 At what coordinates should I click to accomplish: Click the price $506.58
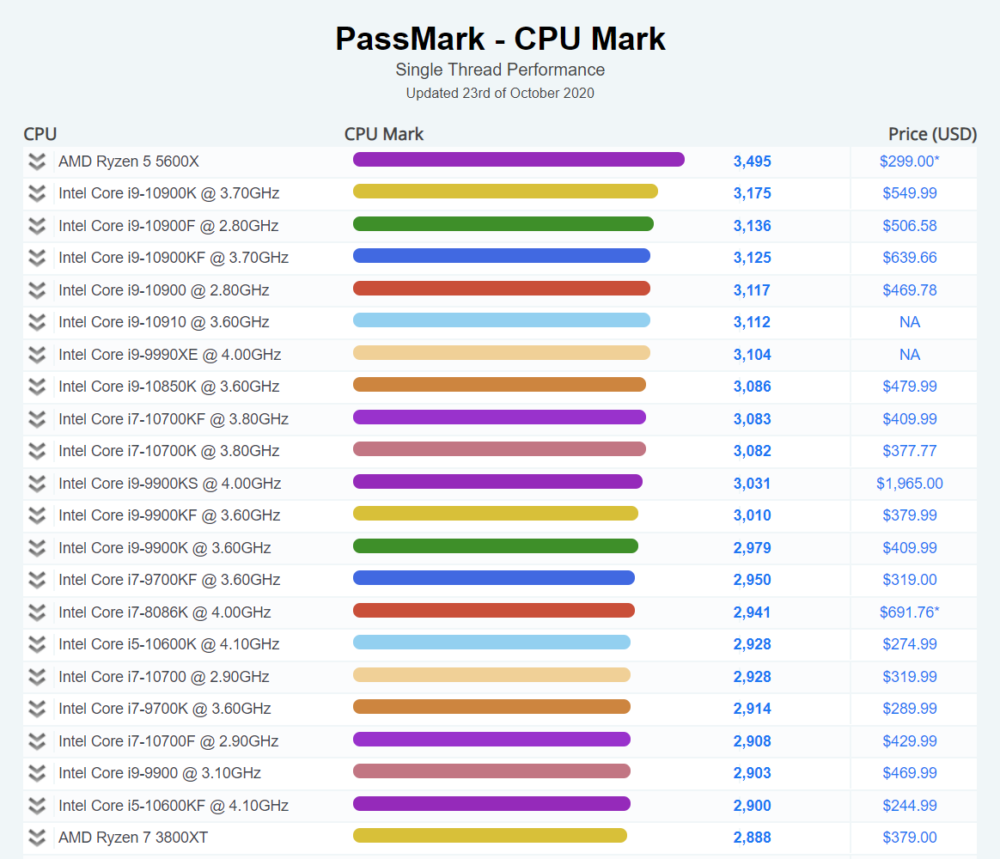click(x=909, y=226)
